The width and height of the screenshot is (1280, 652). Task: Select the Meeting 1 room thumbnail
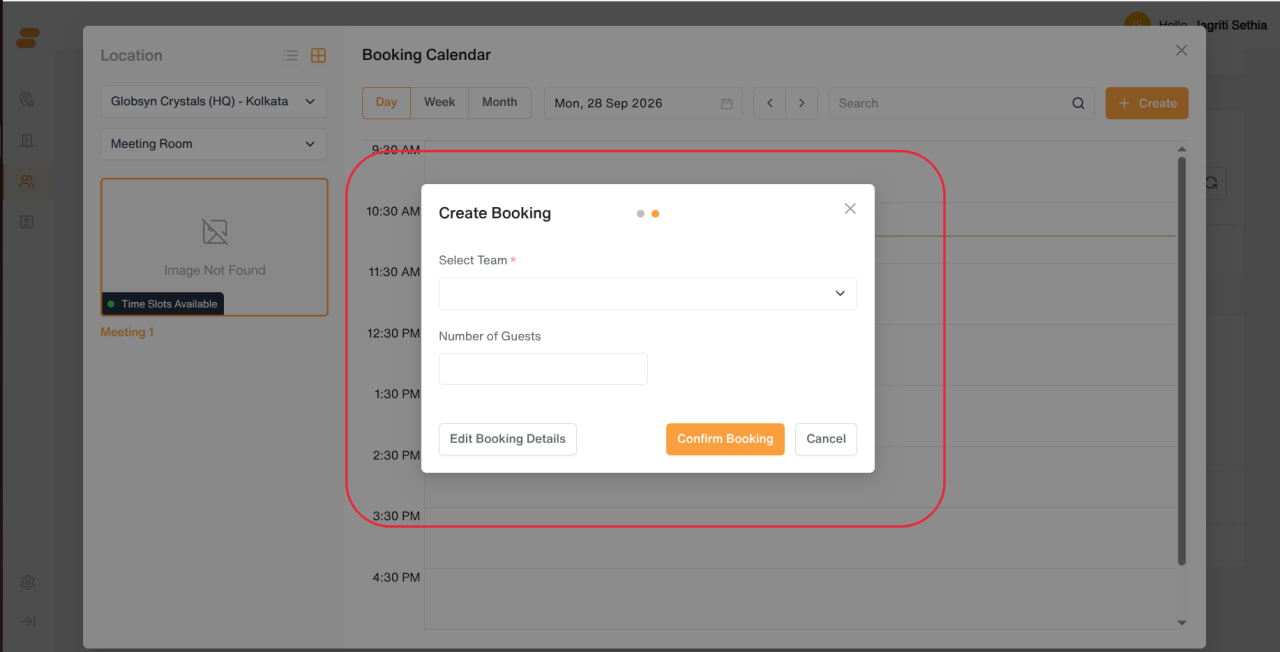[214, 247]
